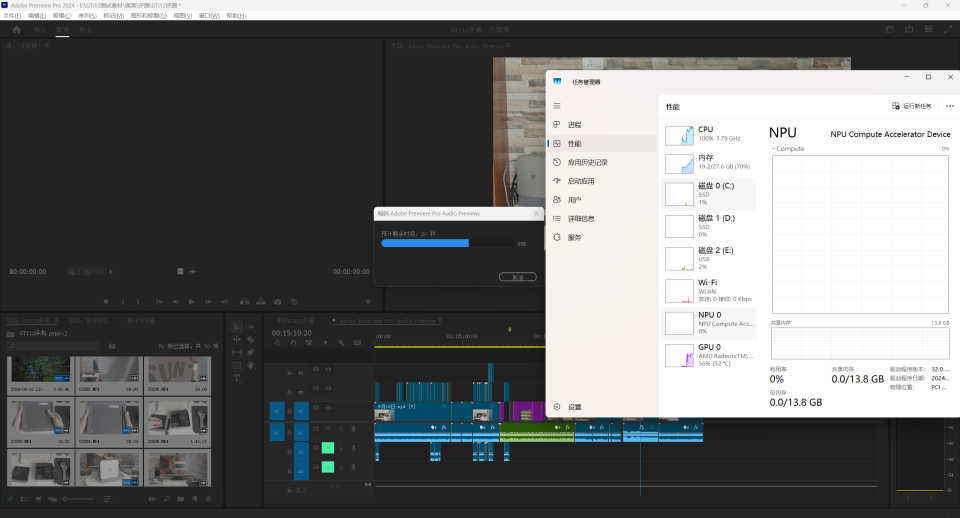Open source monitor zoom level dropdown
This screenshot has height=518, width=960.
coord(87,272)
